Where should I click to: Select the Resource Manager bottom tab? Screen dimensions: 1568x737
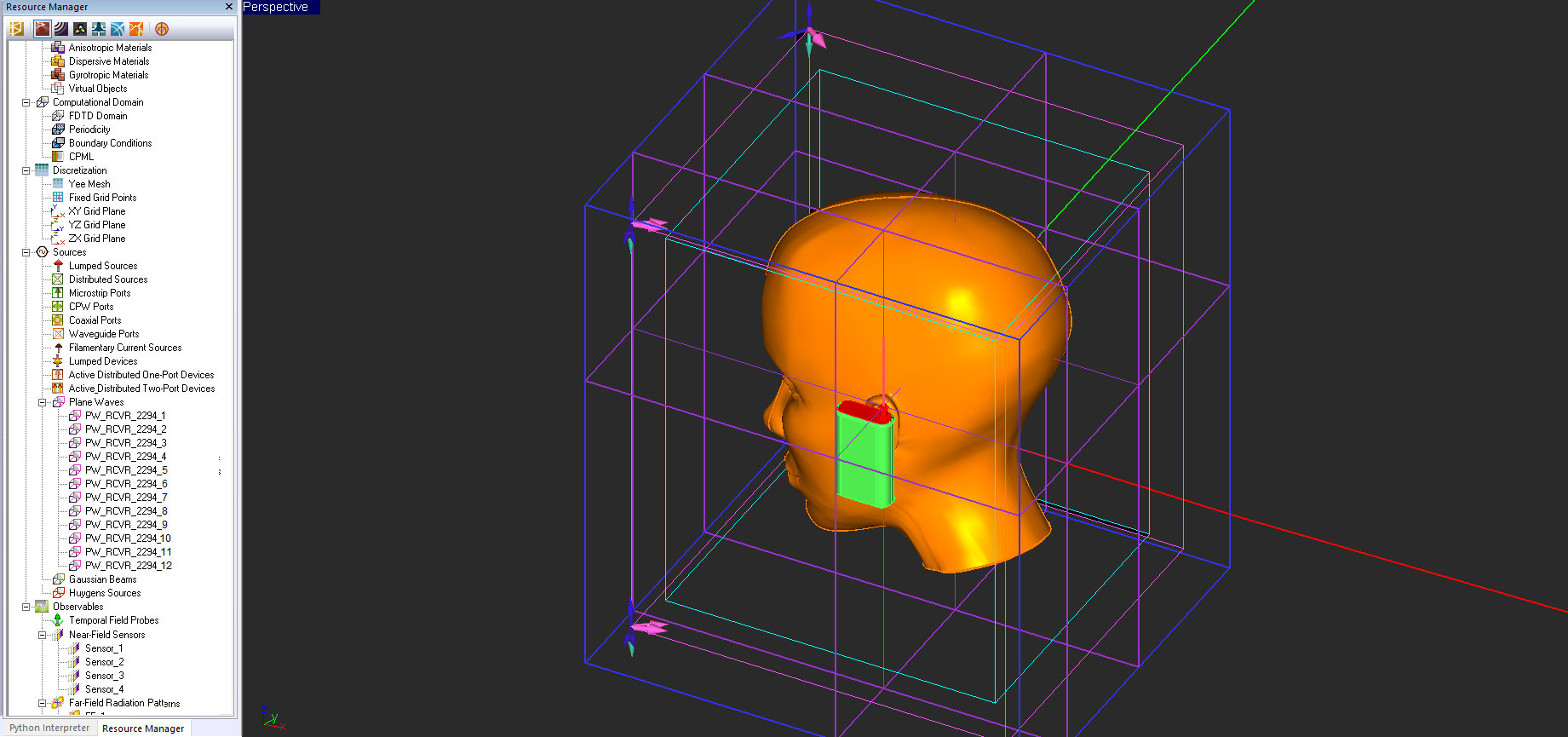click(x=142, y=728)
